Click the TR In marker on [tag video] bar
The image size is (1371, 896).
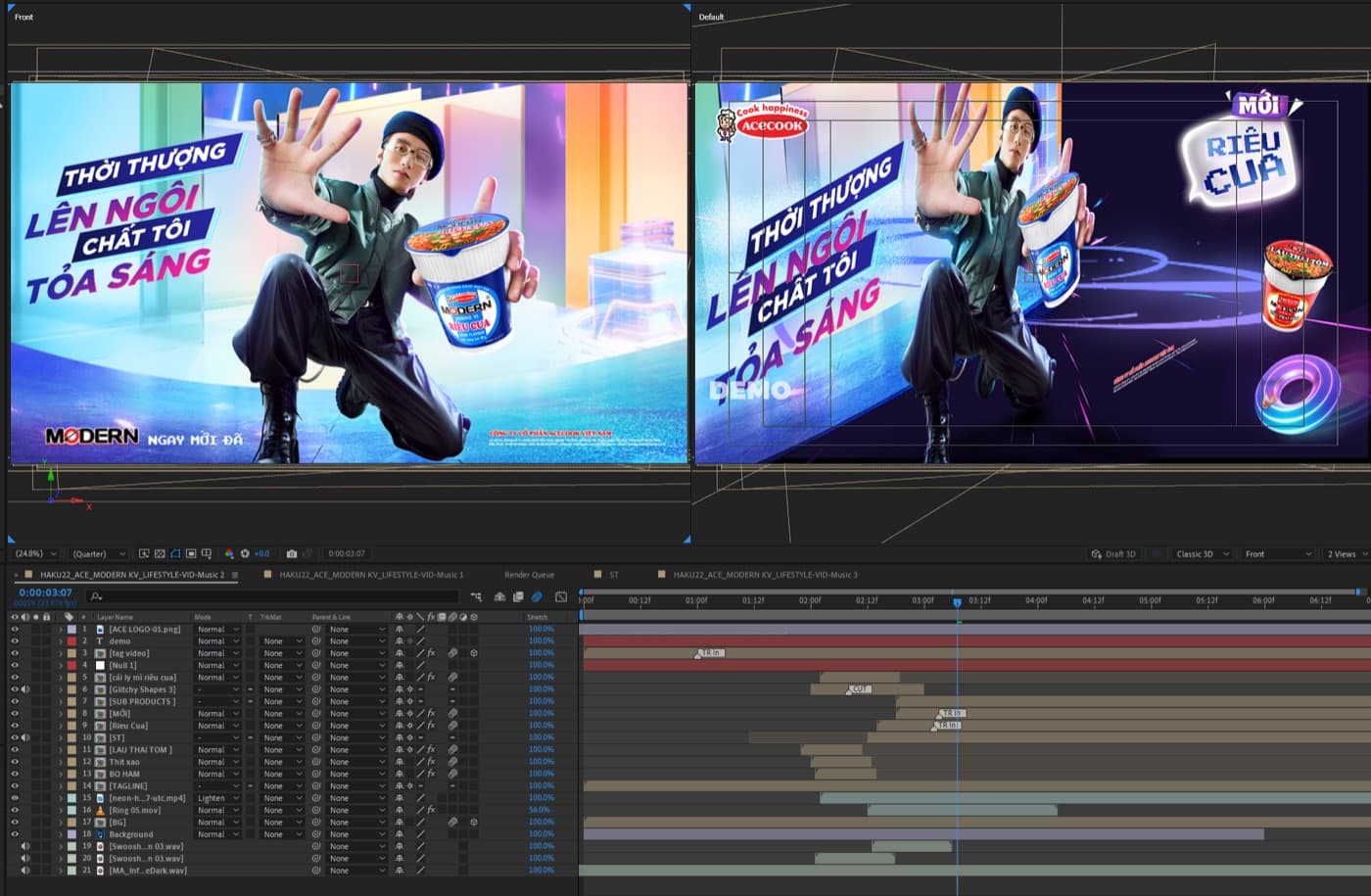[710, 653]
